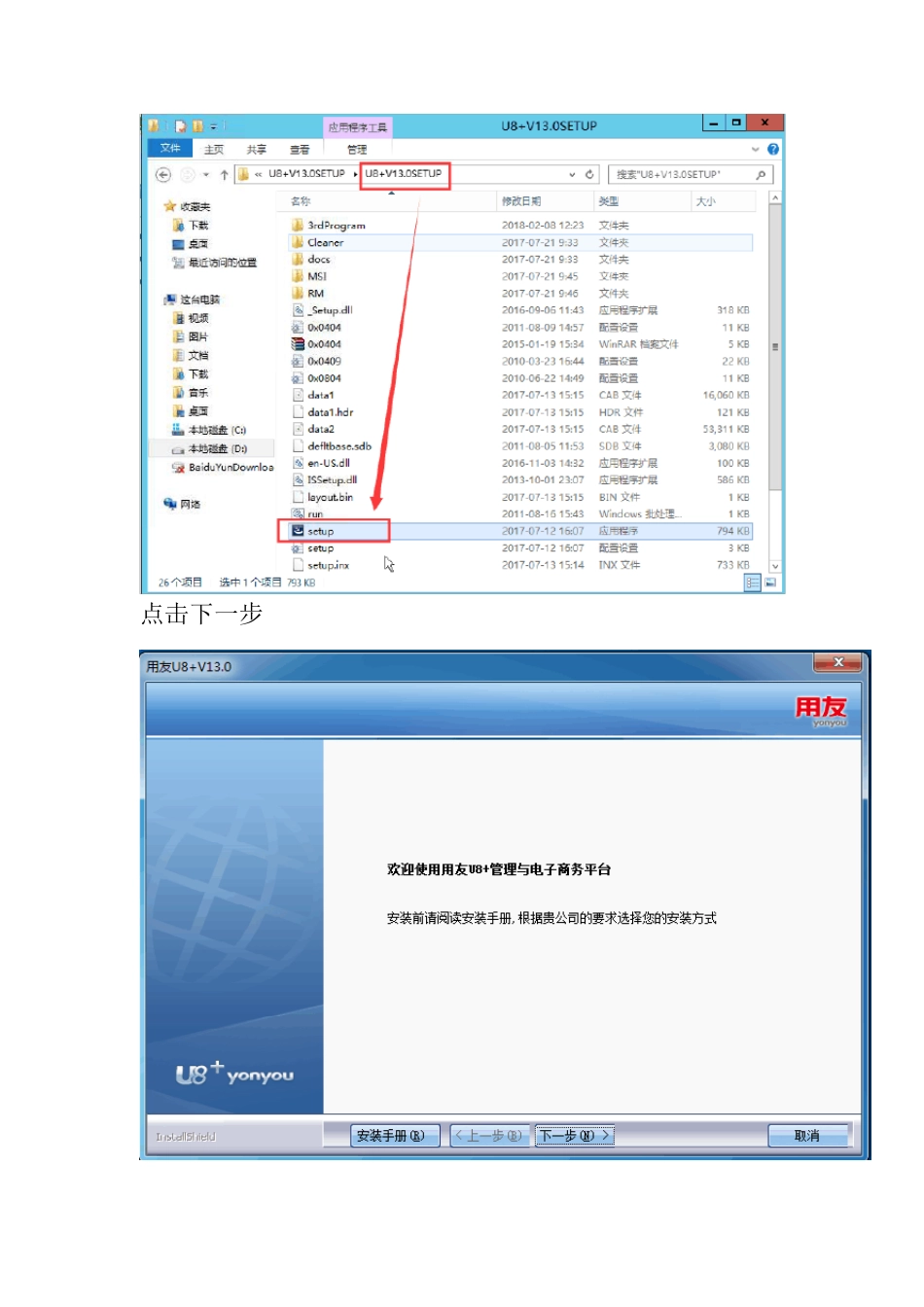Open the 主页 ribbon tab

214,150
